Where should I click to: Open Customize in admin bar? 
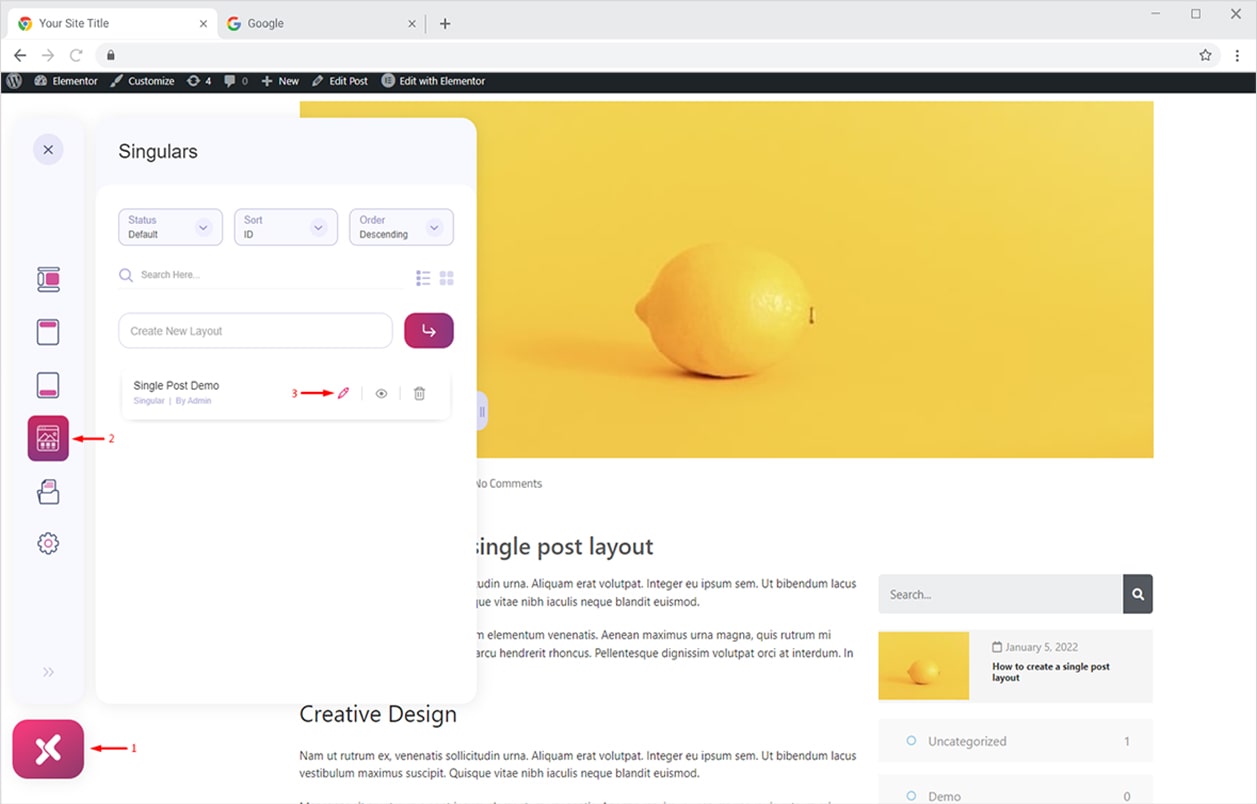pyautogui.click(x=142, y=81)
